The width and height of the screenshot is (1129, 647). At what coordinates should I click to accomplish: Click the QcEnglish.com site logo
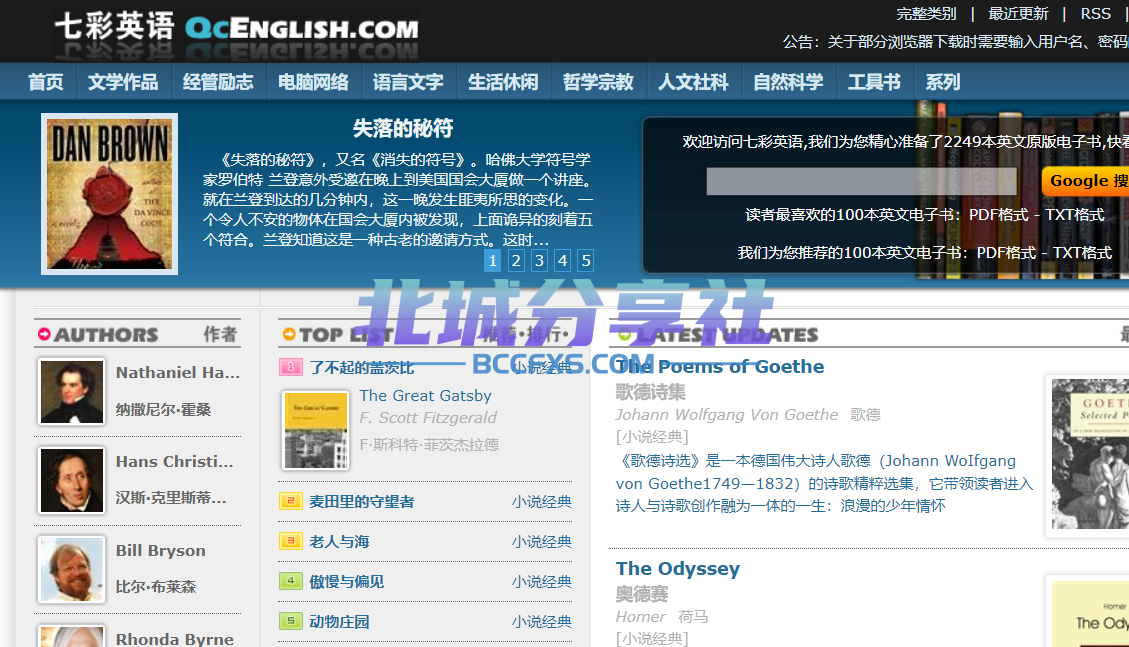pos(236,27)
